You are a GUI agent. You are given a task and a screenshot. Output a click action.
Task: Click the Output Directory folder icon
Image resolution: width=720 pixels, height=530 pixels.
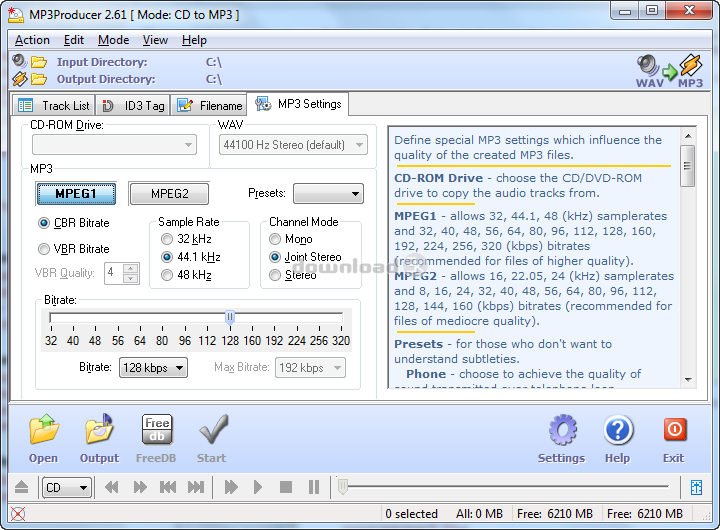(39, 79)
